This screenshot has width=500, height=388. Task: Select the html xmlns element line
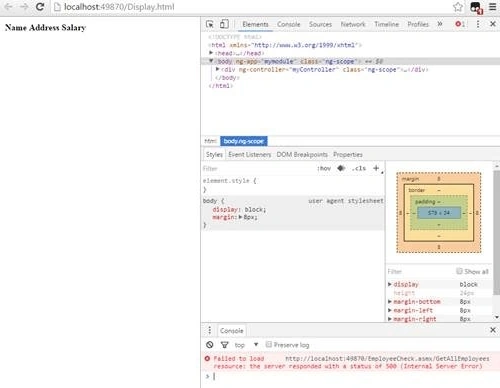285,45
